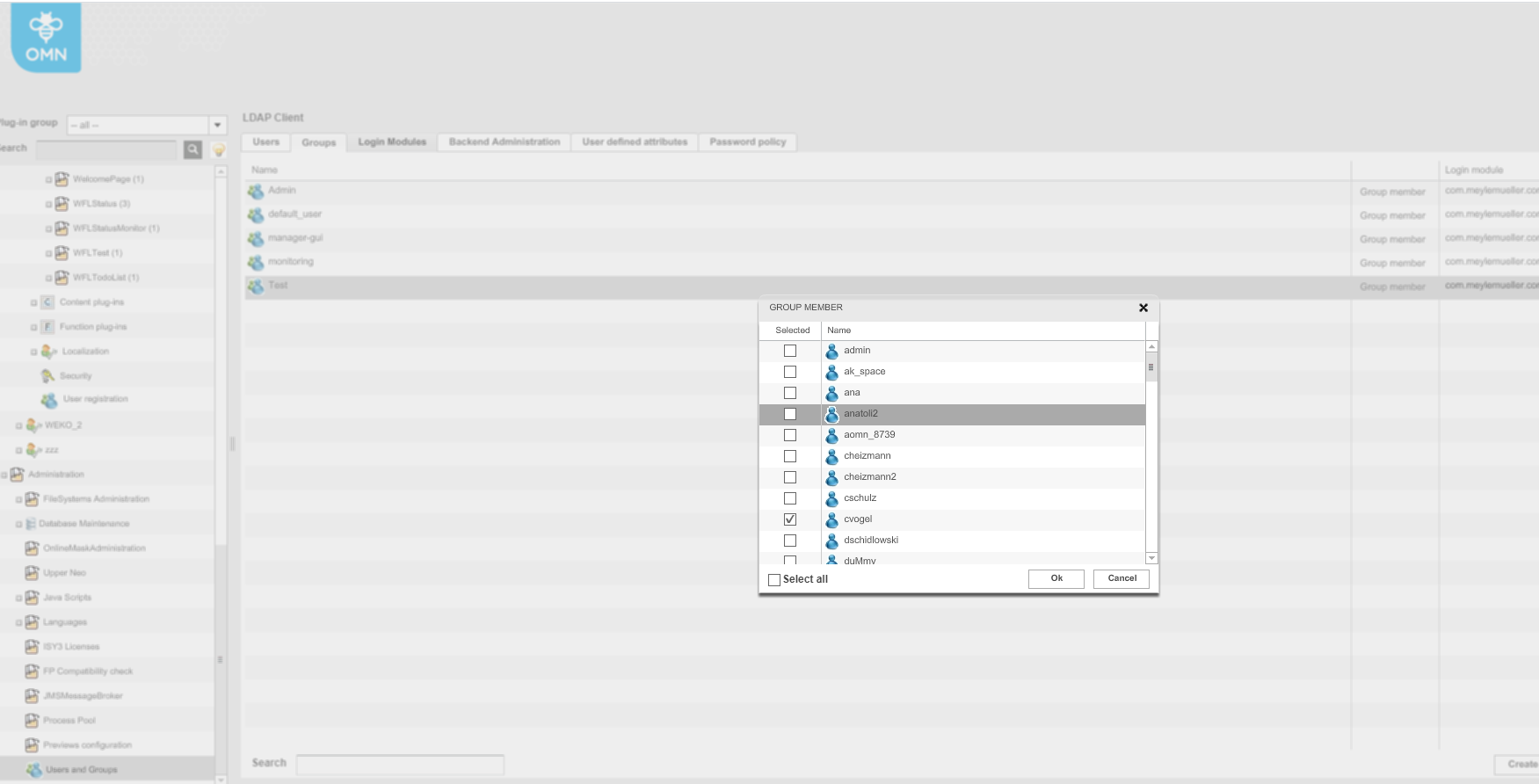This screenshot has width=1539, height=784.
Task: Click the member list scroll-down arrow
Action: coord(1151,559)
